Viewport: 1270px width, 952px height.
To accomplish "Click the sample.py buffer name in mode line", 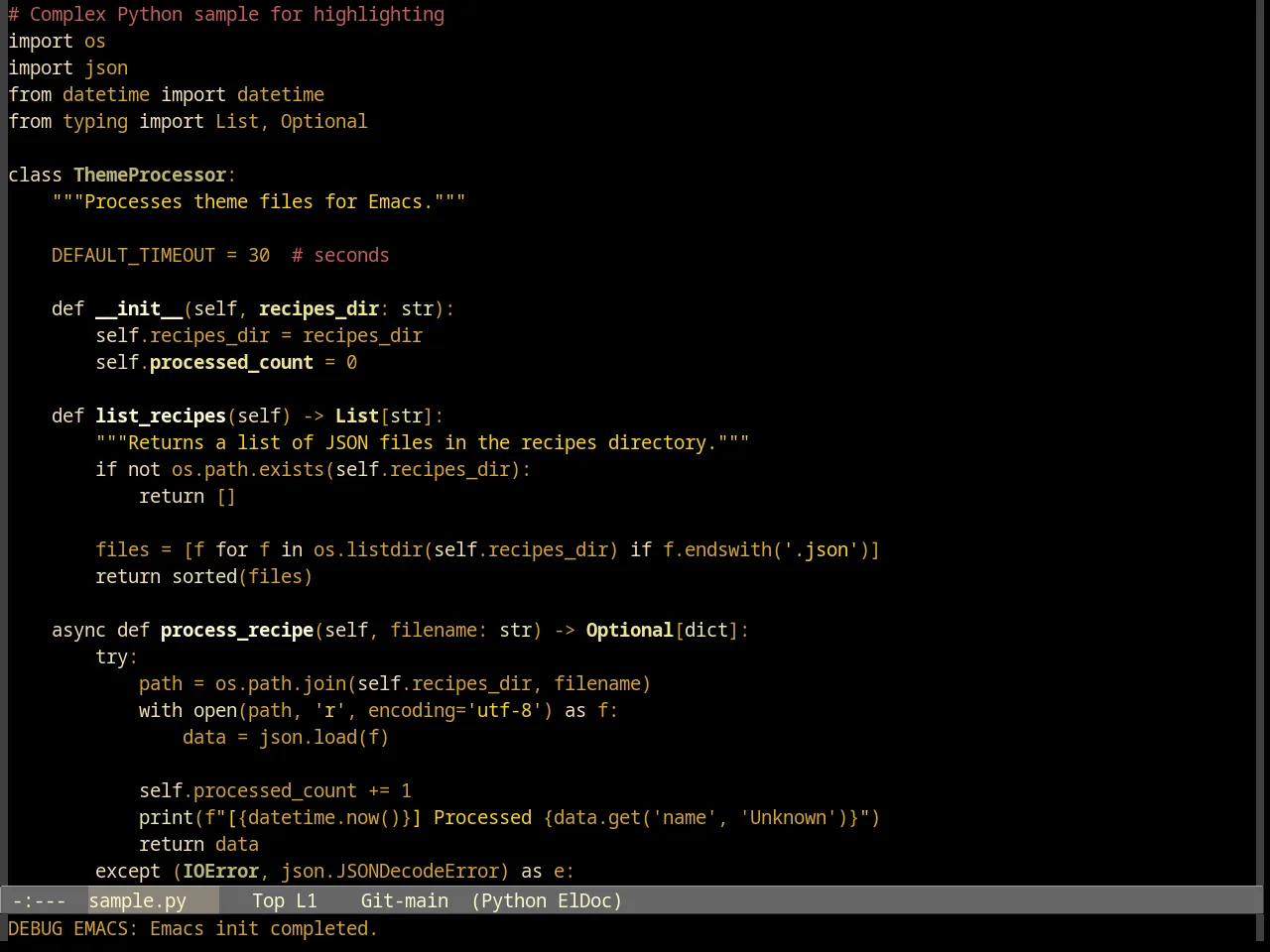I will pos(138,900).
